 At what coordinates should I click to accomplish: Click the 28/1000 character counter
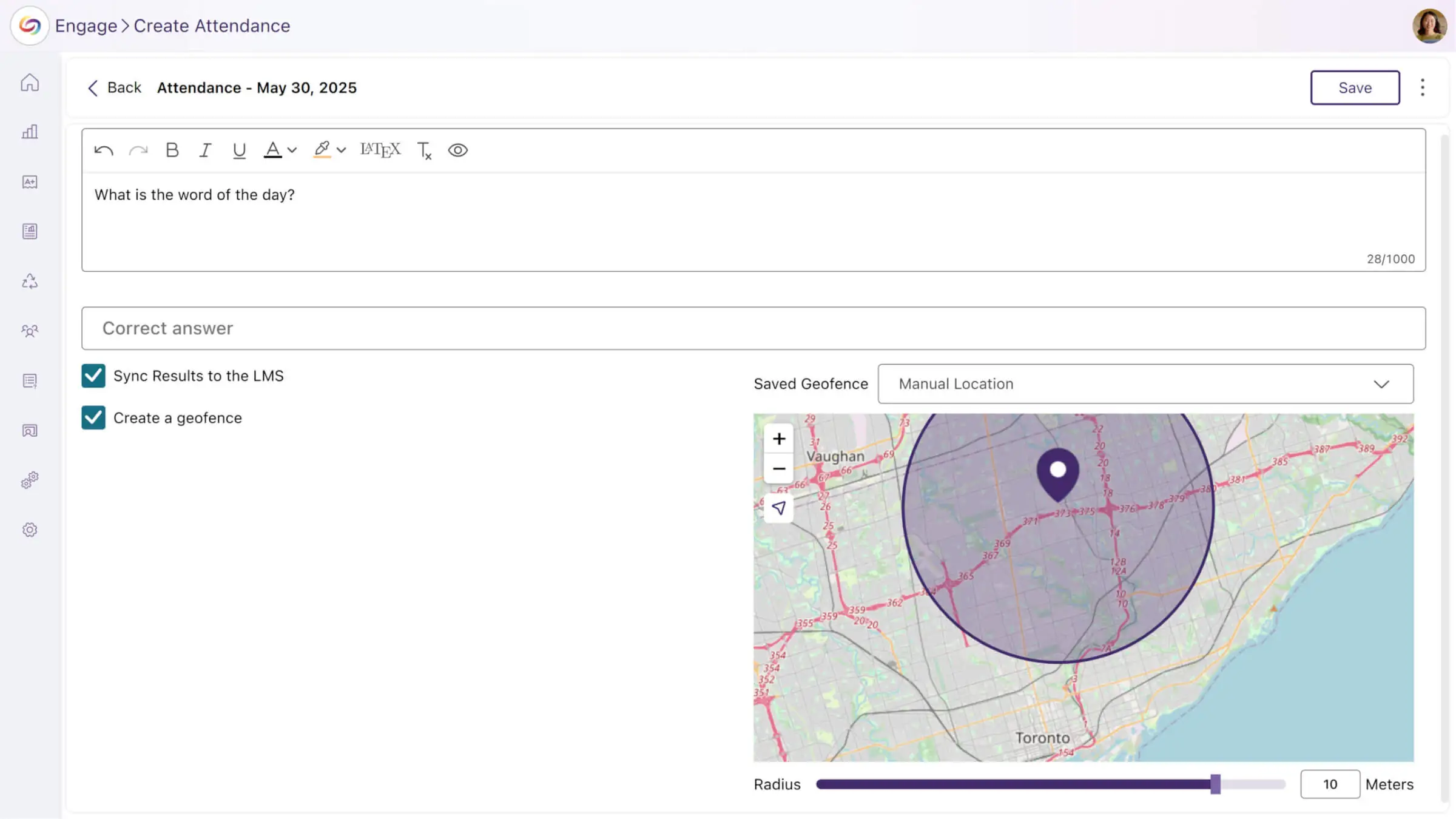(x=1390, y=259)
